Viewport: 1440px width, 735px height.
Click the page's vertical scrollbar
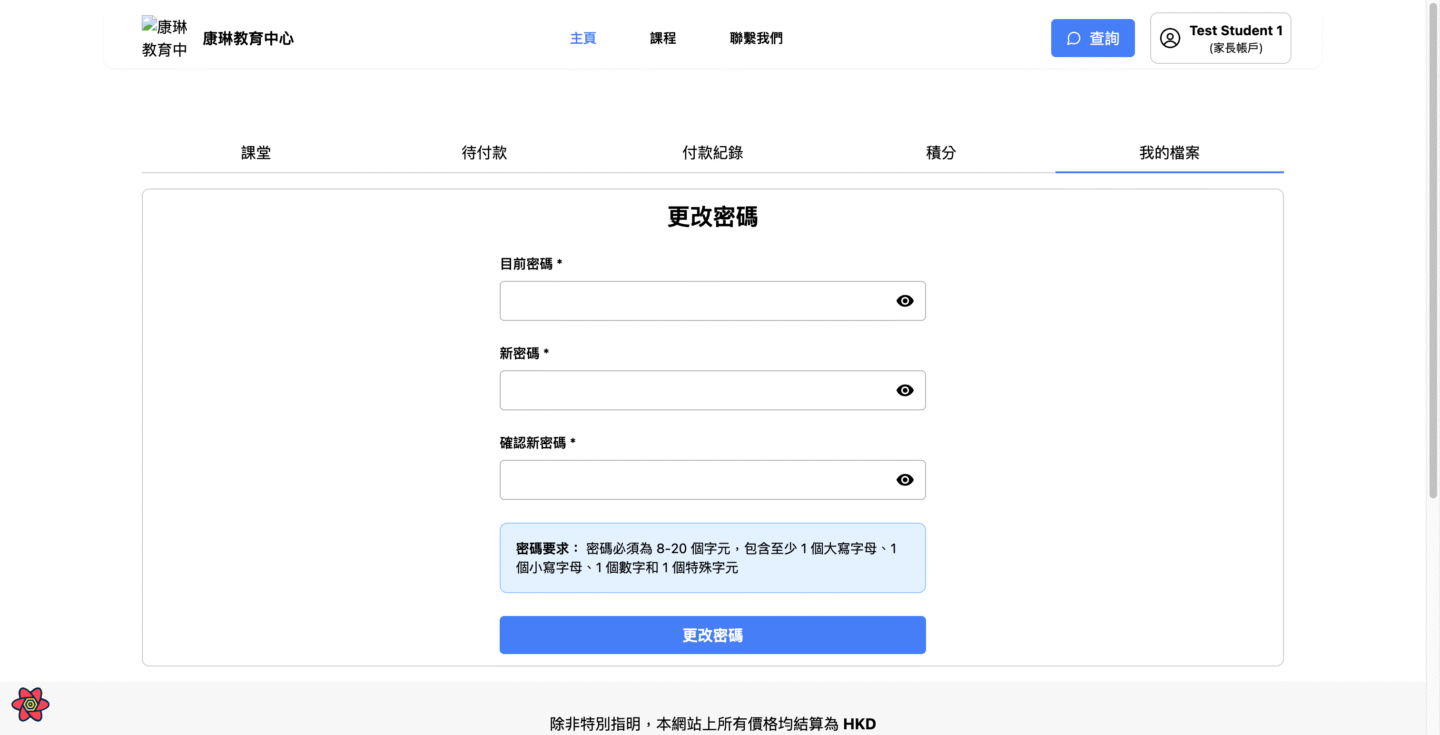1432,250
